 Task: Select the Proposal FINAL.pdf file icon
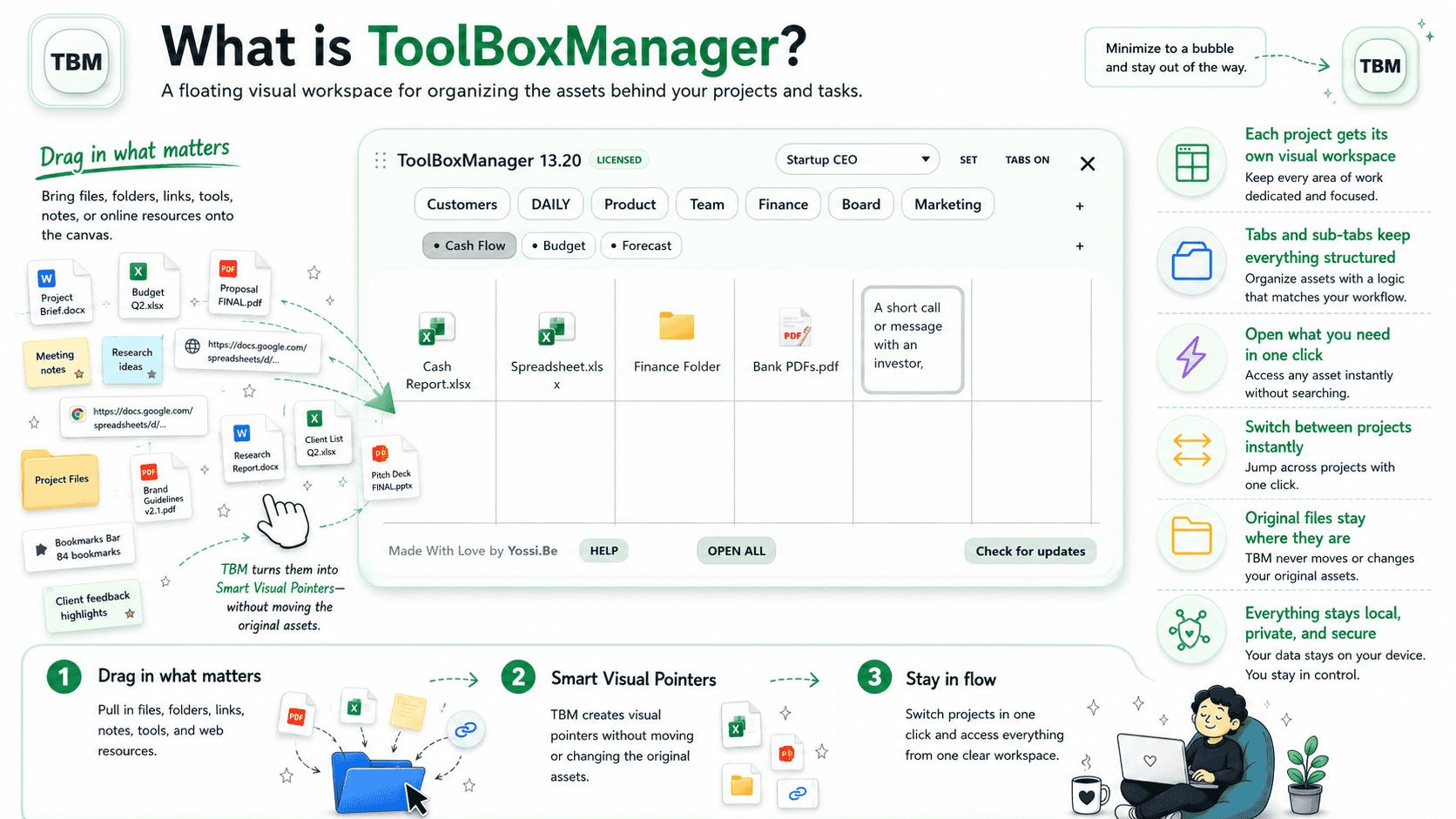coord(239,283)
